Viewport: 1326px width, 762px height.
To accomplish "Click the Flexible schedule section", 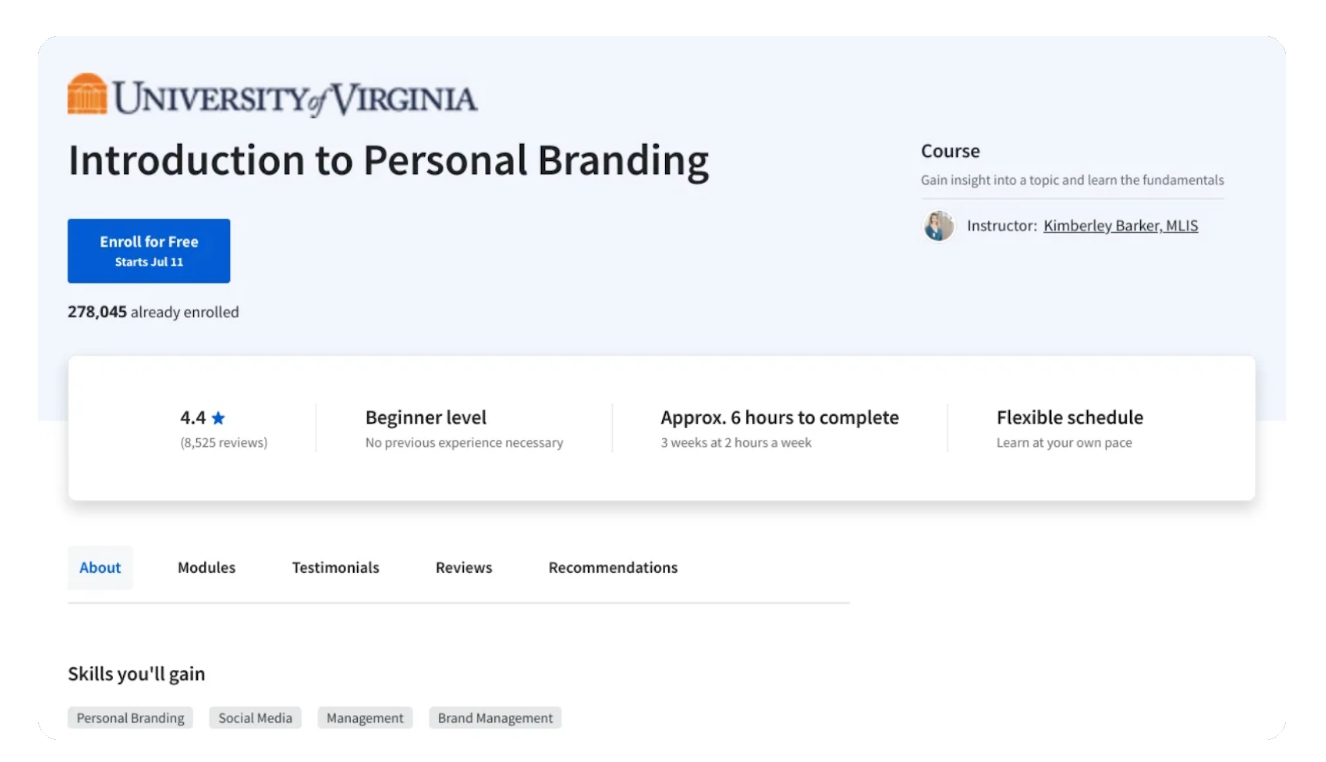I will pyautogui.click(x=1069, y=417).
